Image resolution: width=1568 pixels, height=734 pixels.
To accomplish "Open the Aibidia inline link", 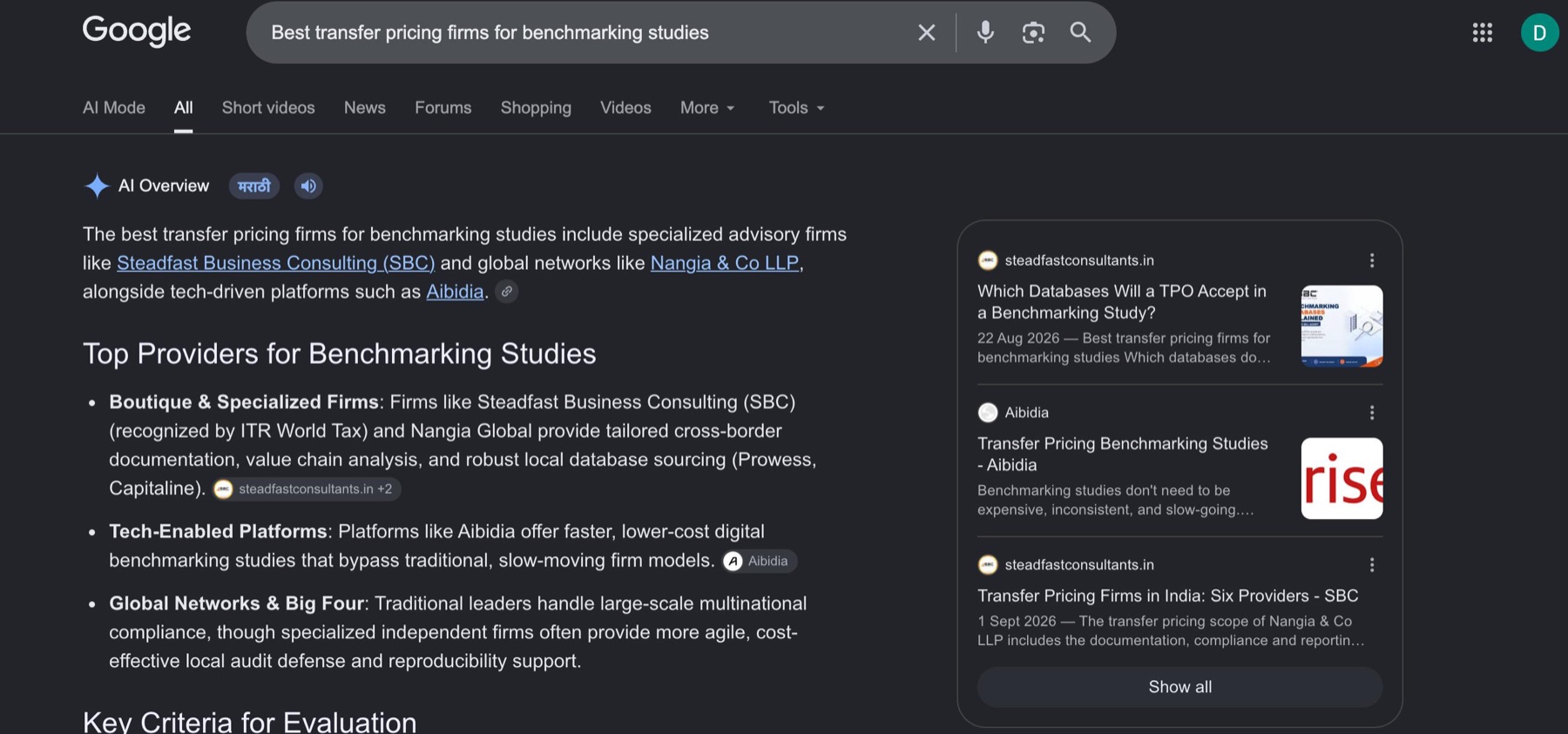I will tap(455, 292).
